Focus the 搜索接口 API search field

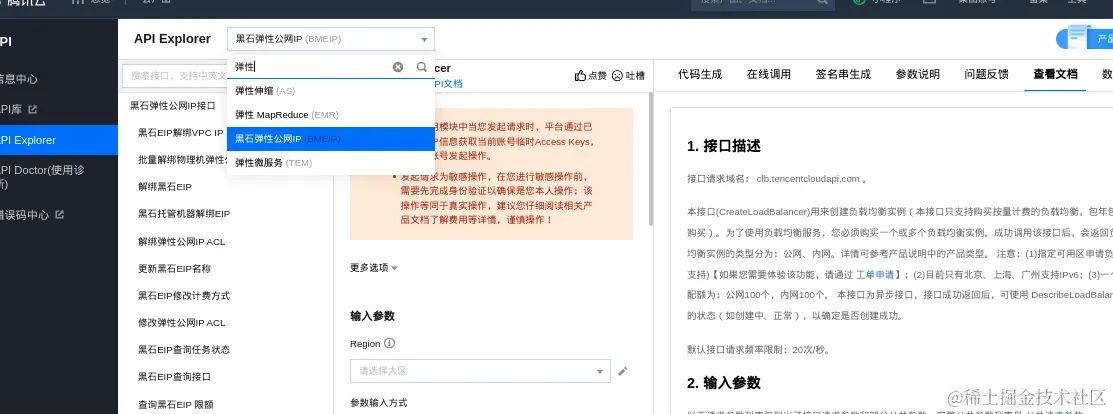point(175,75)
